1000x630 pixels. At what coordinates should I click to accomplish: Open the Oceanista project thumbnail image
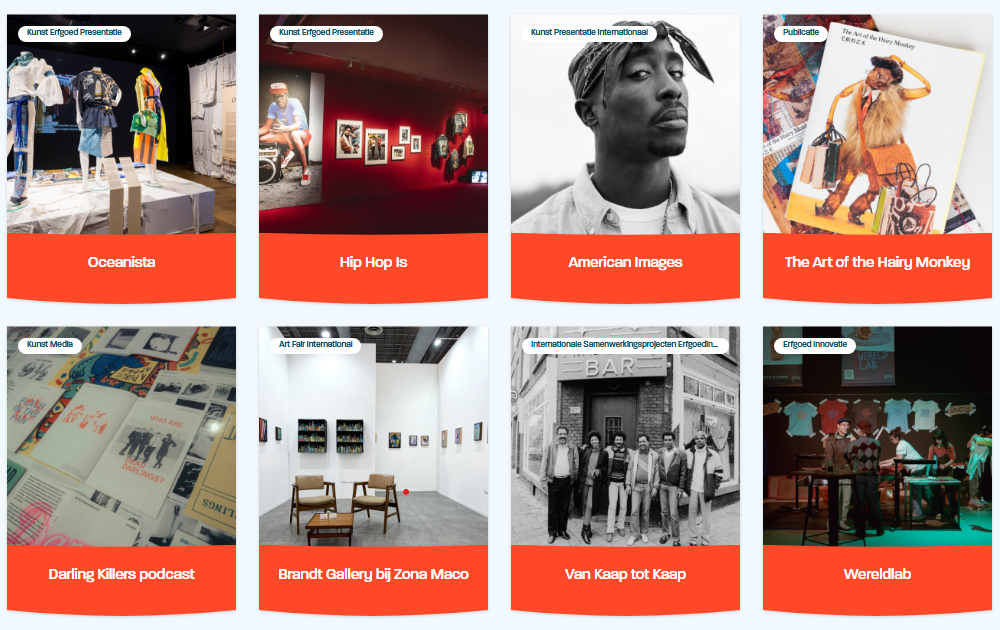pos(121,124)
